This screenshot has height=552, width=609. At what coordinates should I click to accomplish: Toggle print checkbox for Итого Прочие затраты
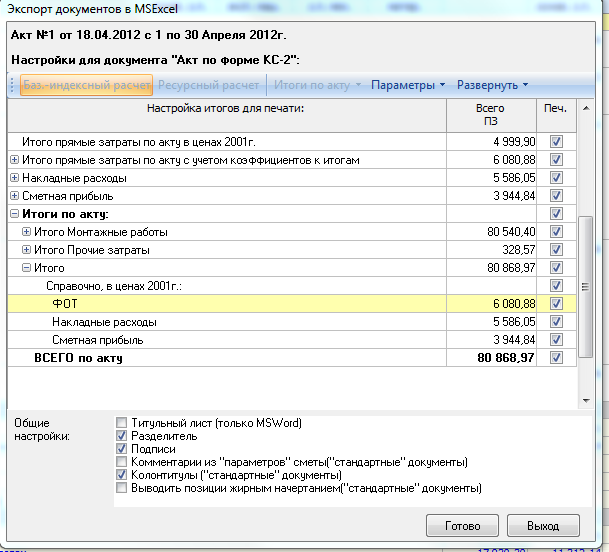click(x=556, y=249)
